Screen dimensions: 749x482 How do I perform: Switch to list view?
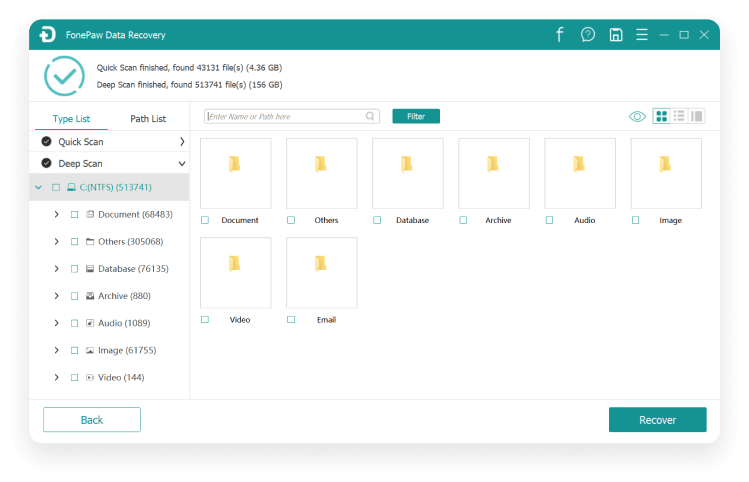point(679,116)
